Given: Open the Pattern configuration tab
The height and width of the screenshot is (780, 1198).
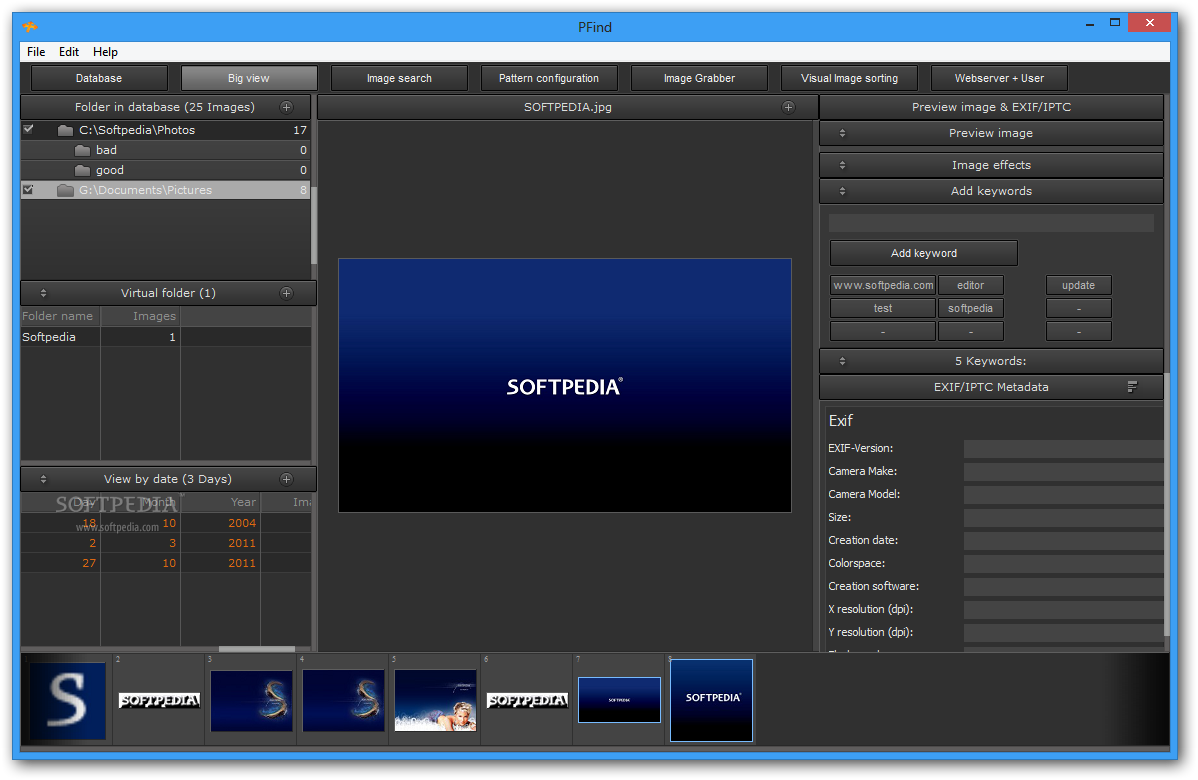Looking at the screenshot, I should tap(549, 78).
